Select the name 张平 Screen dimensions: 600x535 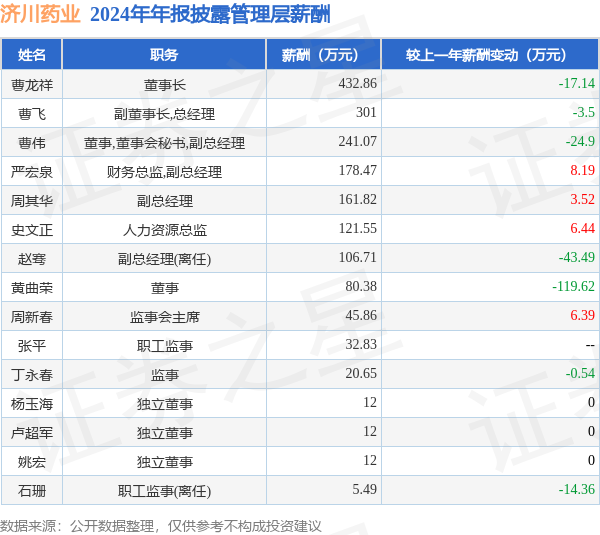[x=32, y=346]
